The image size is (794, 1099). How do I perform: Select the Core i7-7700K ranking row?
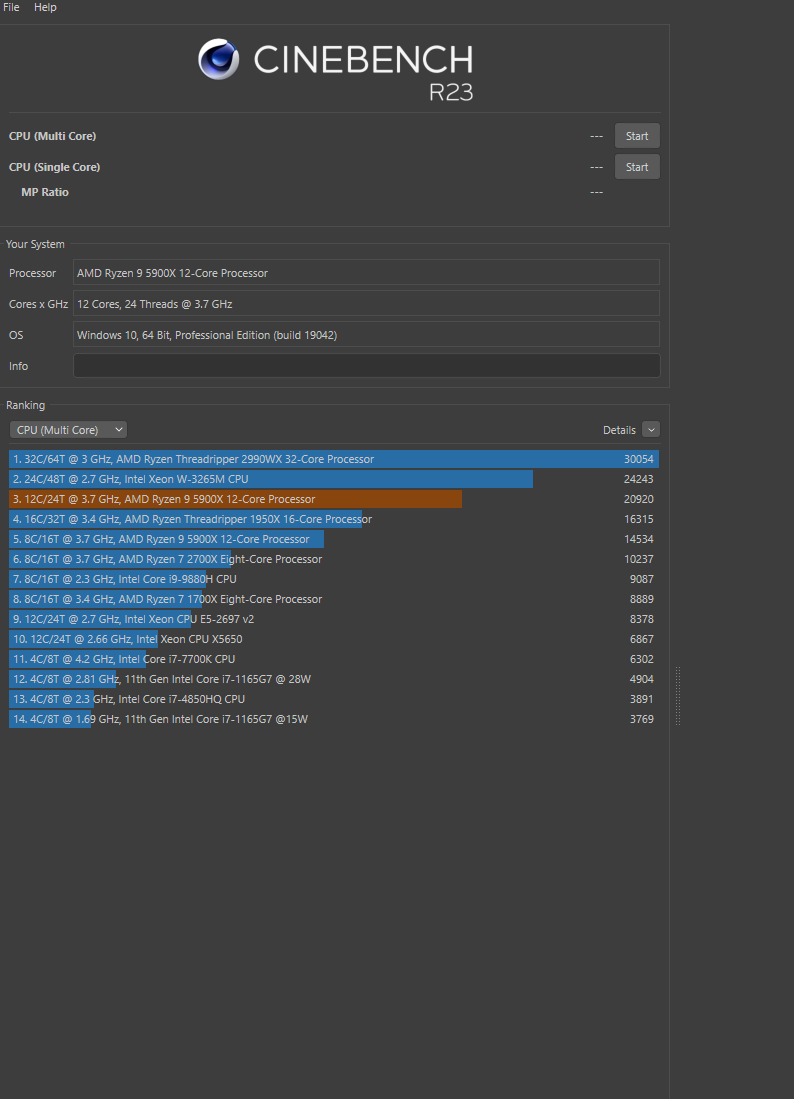[334, 659]
